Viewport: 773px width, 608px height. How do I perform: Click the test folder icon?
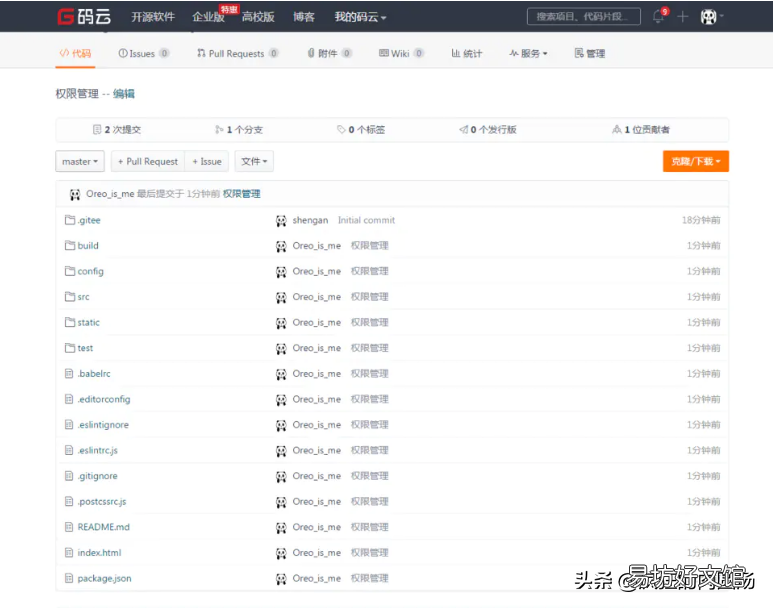click(x=70, y=348)
